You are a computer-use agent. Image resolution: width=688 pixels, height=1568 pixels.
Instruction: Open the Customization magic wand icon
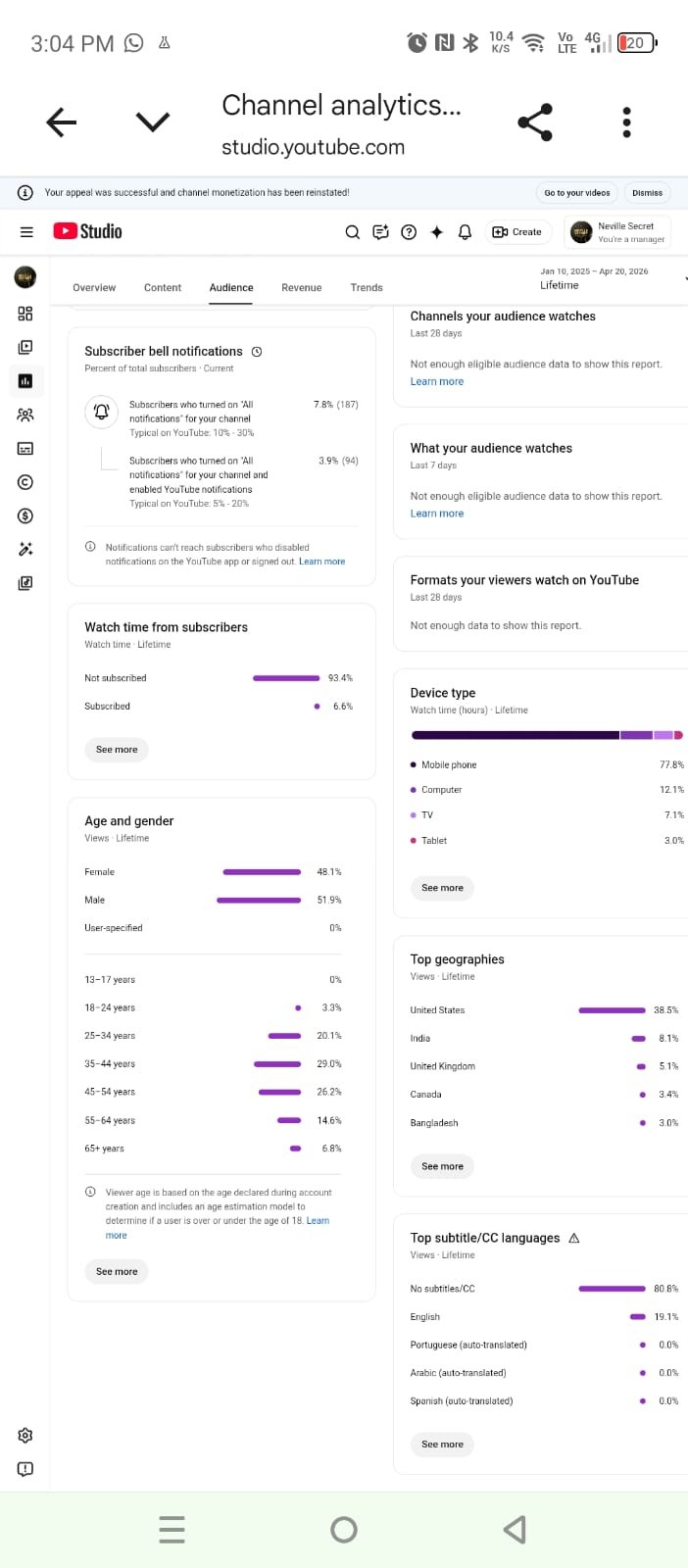click(25, 550)
